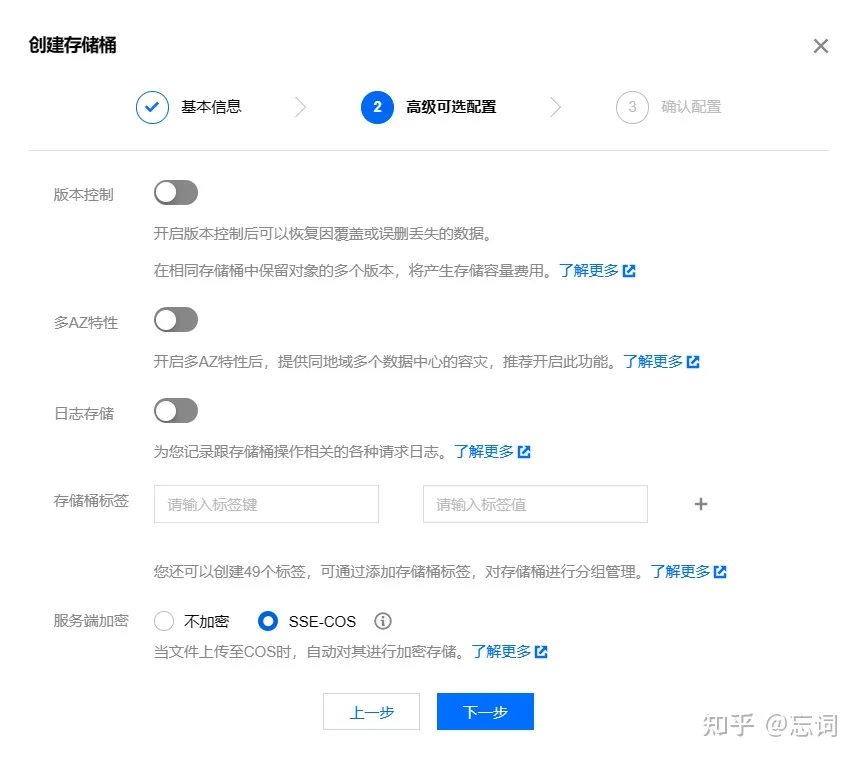Open 了解更多 external-link icon for 多AZ特性
This screenshot has height=759, width=860.
click(694, 361)
